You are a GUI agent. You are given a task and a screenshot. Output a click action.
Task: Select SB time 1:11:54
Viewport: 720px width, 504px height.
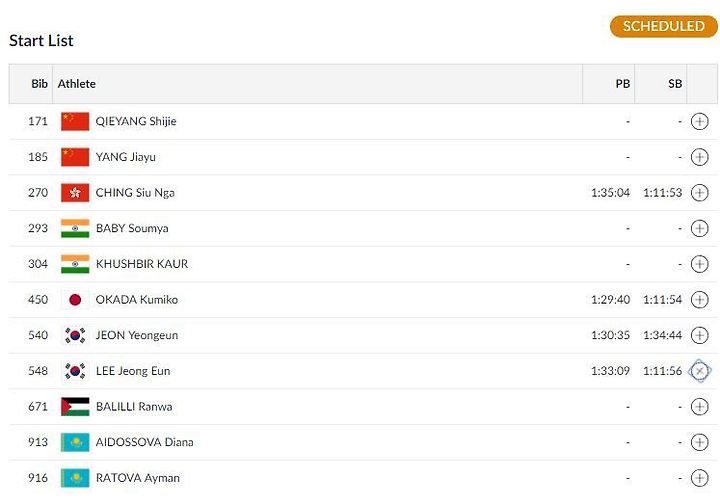coord(663,300)
